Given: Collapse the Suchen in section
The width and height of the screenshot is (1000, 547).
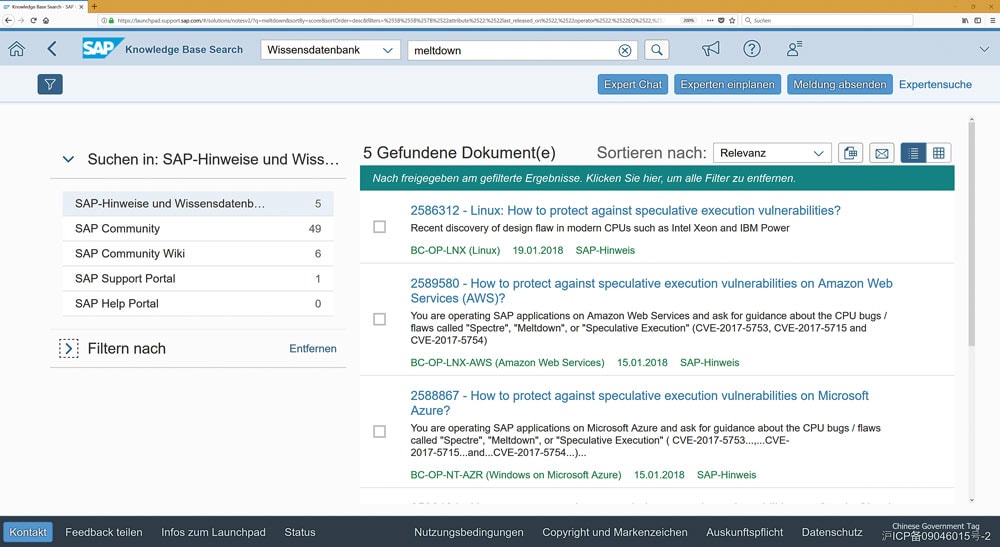Looking at the screenshot, I should 68,159.
